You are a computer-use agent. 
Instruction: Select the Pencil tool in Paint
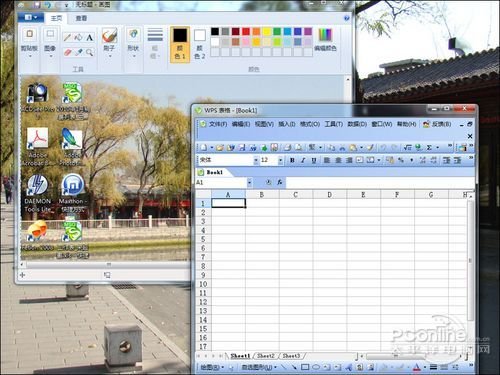point(67,37)
